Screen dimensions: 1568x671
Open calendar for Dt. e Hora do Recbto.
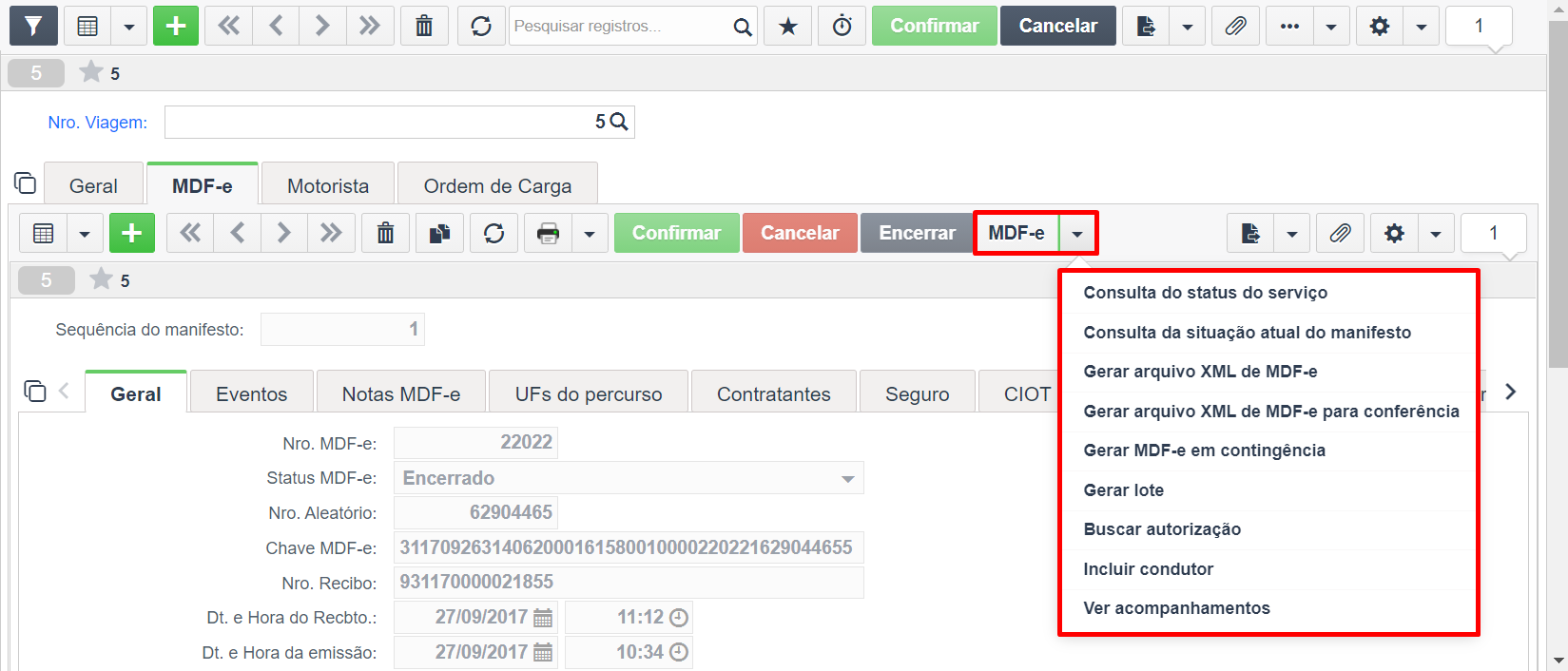[x=543, y=618]
